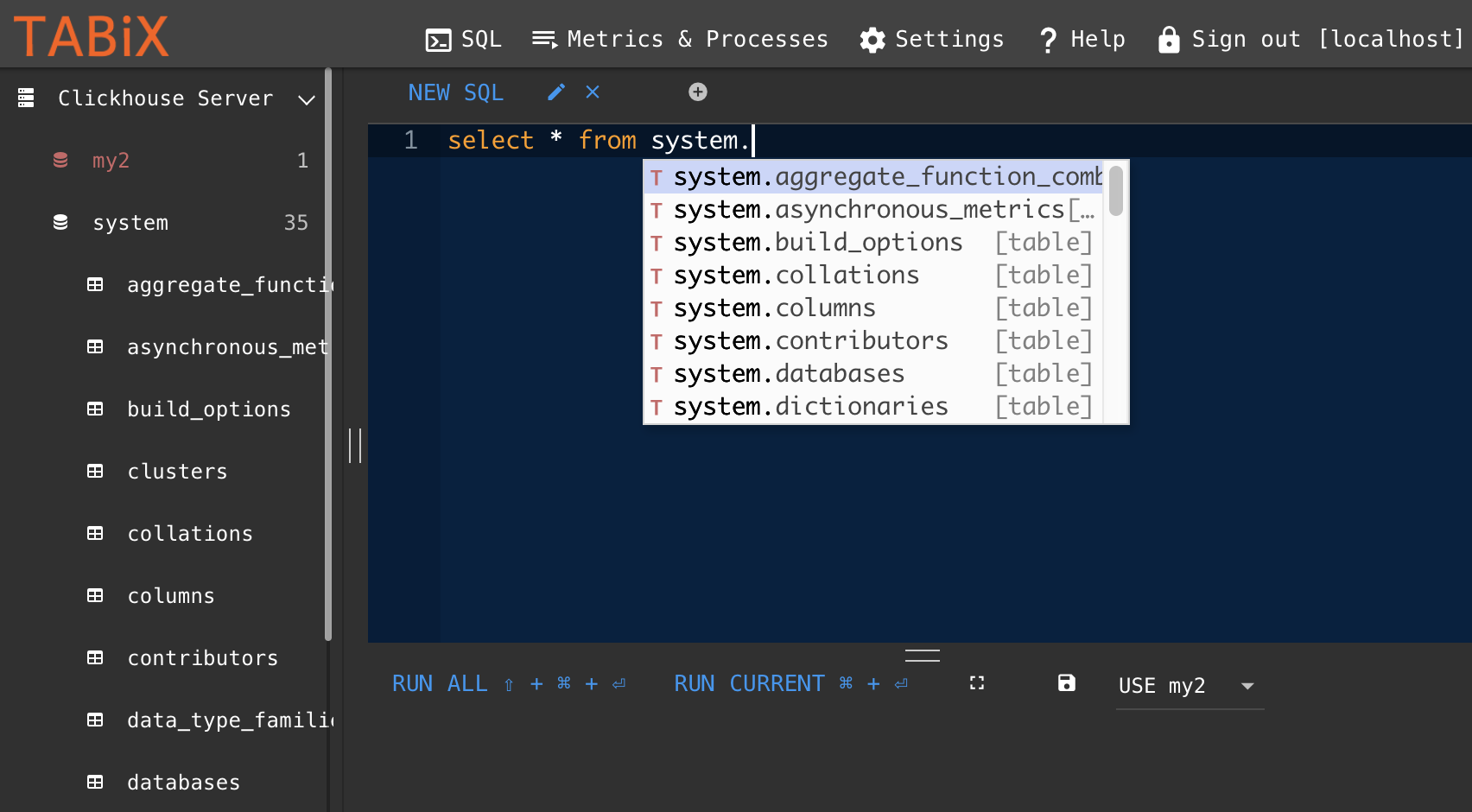Select build_options table in sidebar
Screen dimensions: 1472x812
(209, 409)
